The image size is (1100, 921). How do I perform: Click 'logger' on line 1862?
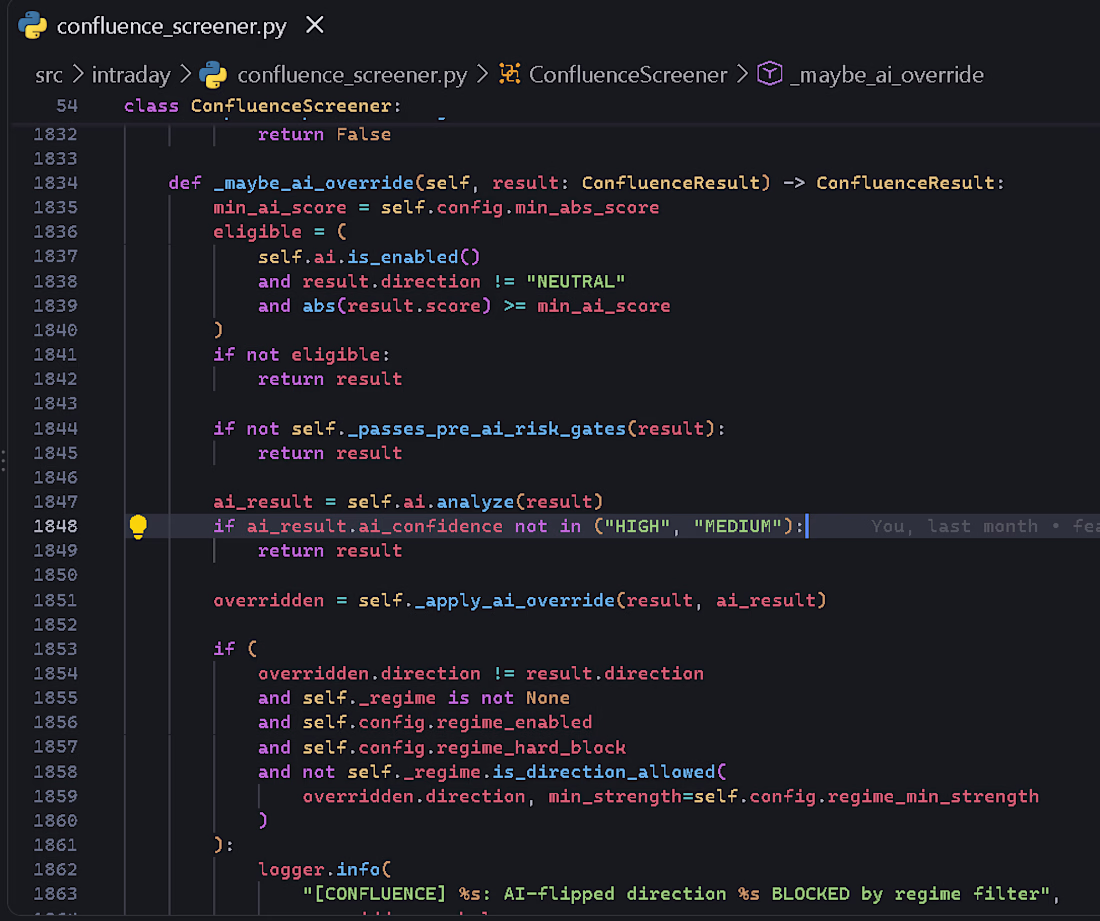point(291,870)
